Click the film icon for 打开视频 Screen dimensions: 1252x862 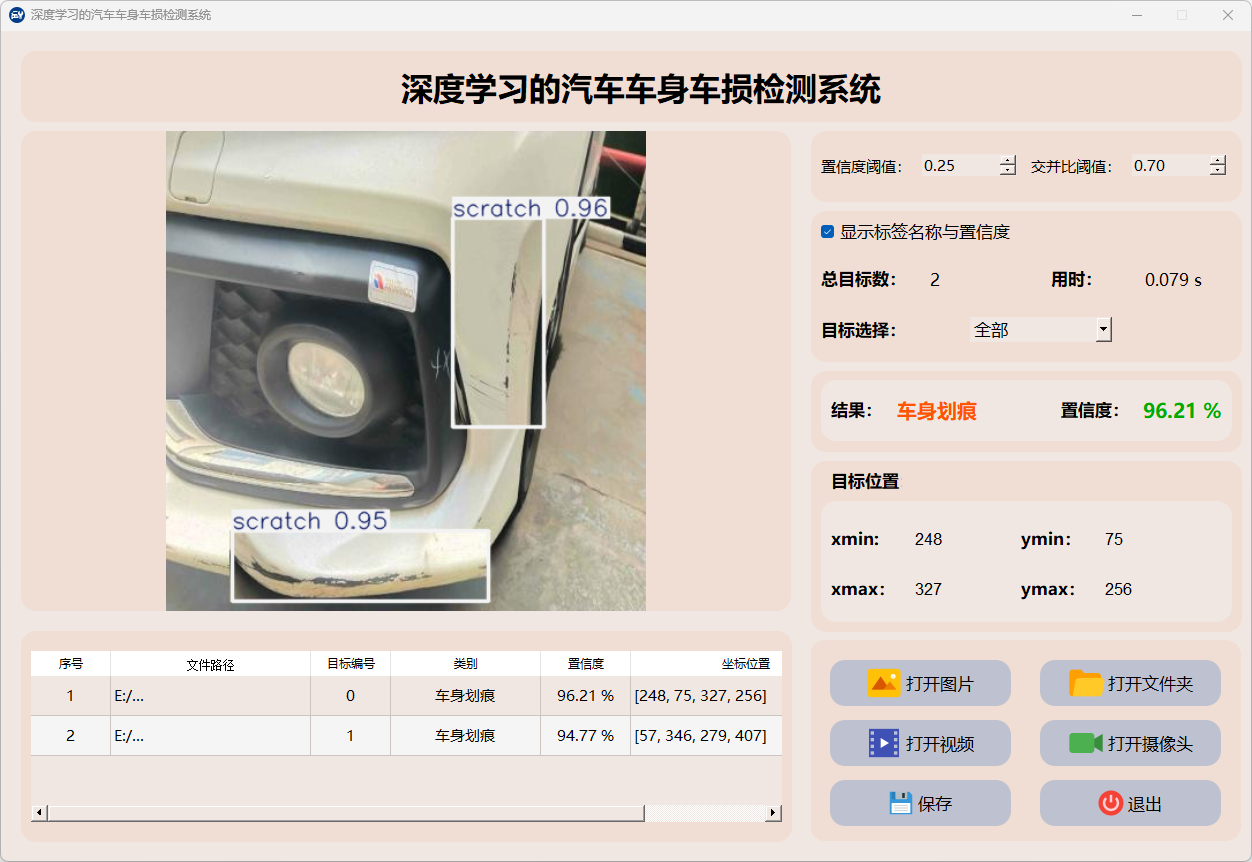[x=884, y=743]
